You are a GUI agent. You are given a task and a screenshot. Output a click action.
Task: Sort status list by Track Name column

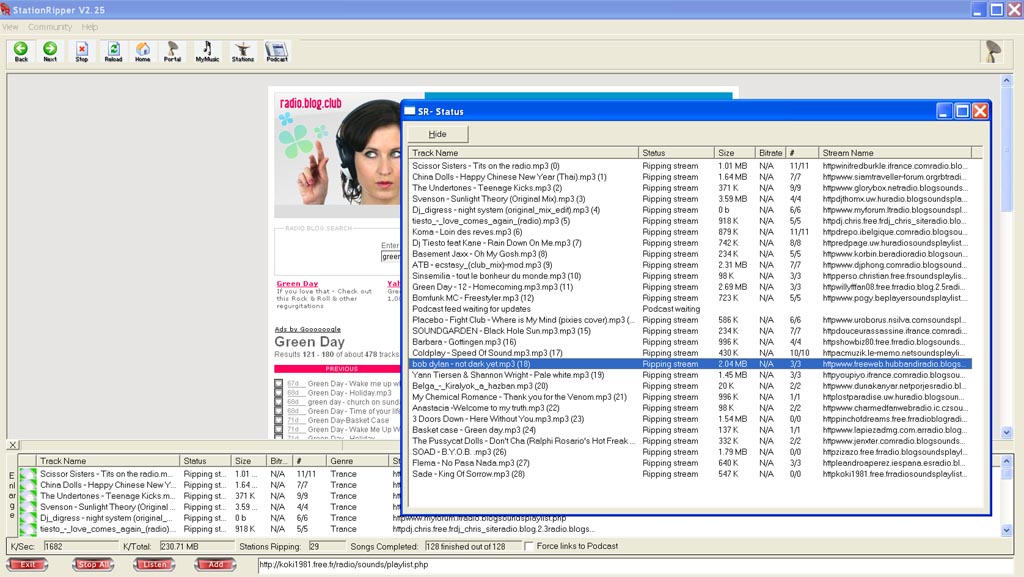524,153
